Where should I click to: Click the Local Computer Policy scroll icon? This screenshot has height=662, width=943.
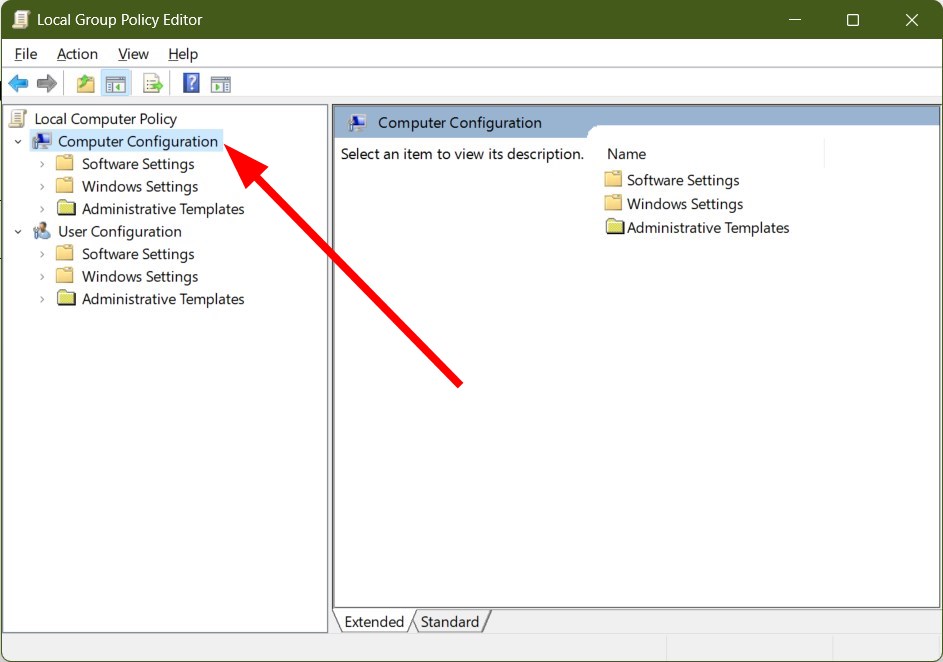pos(18,118)
